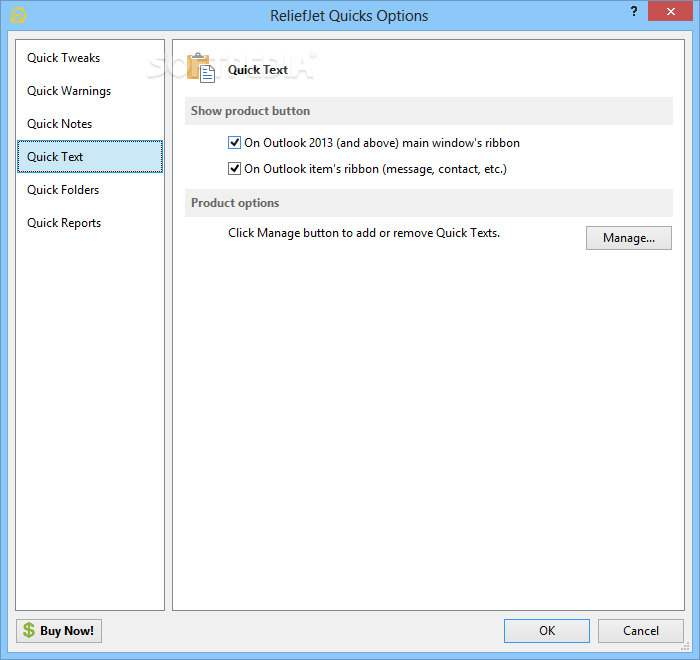Close the ReliefJet Quicks Options dialog
The height and width of the screenshot is (660, 700).
670,11
